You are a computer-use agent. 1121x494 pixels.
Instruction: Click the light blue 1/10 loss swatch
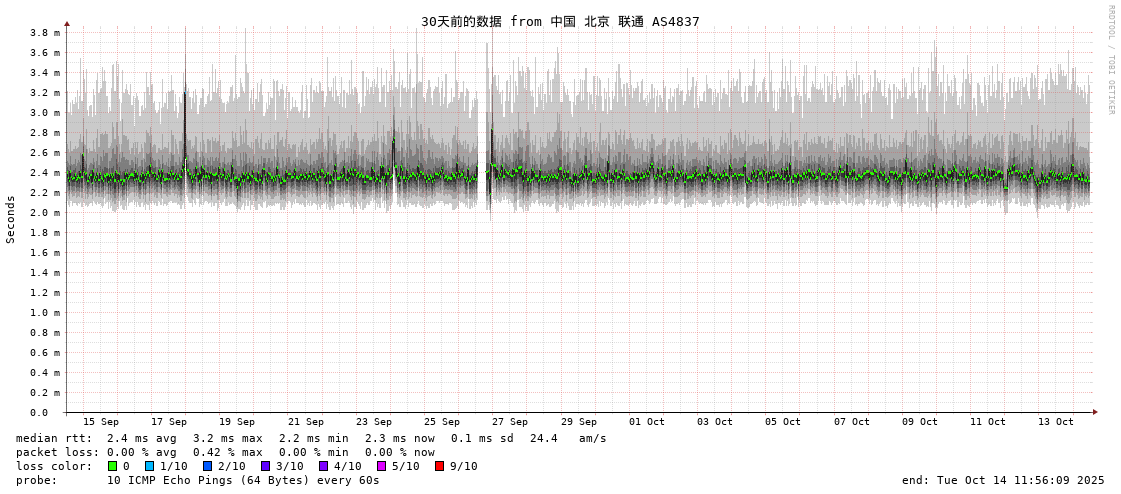click(150, 466)
